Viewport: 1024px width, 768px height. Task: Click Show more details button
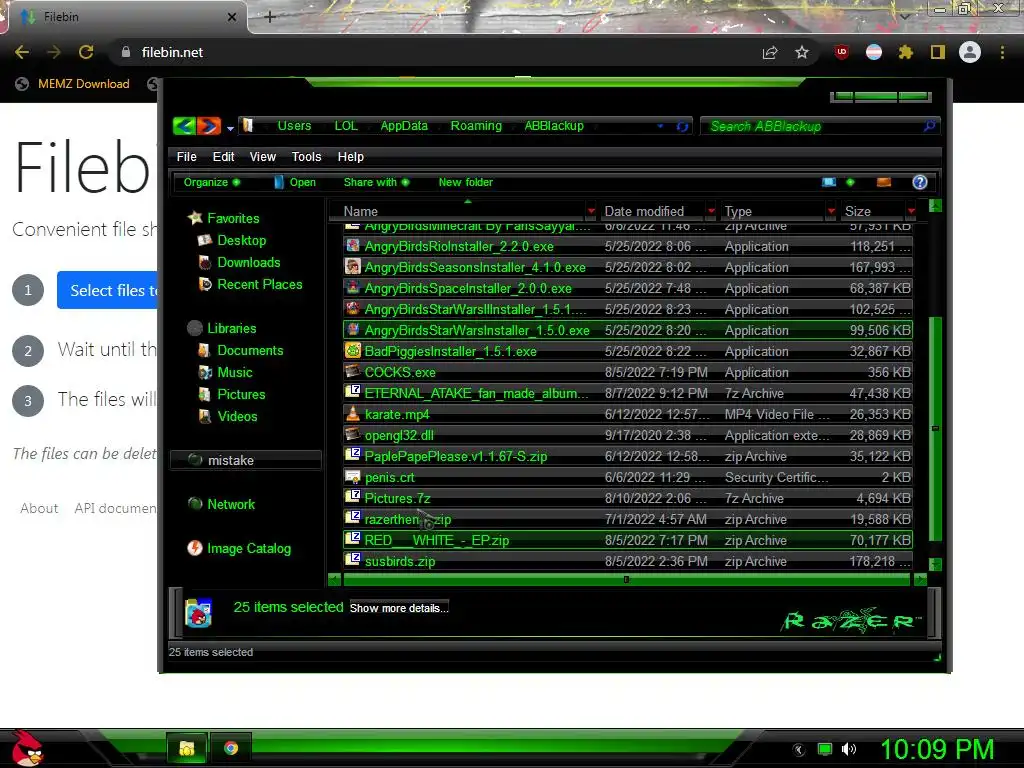[399, 608]
